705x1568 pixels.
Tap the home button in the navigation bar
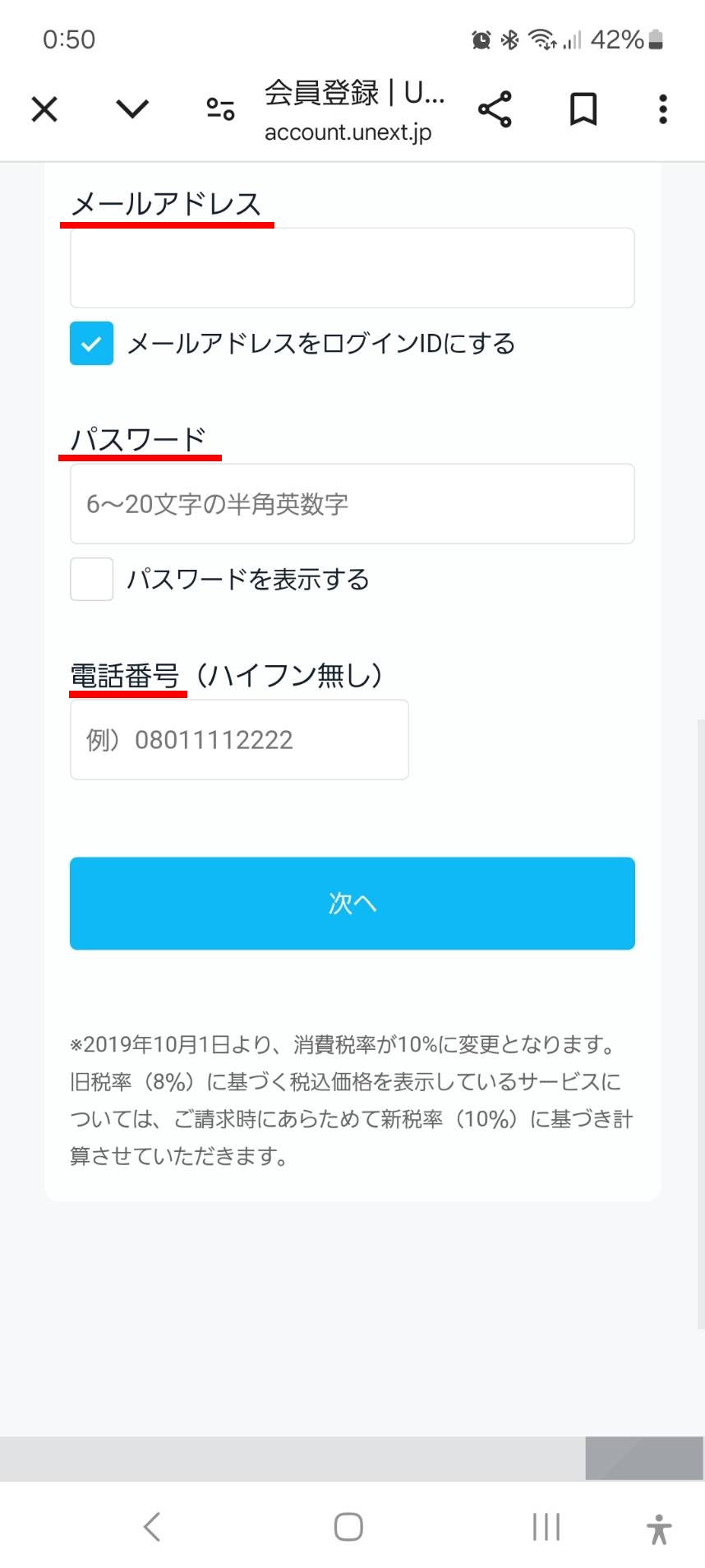coord(348,1527)
